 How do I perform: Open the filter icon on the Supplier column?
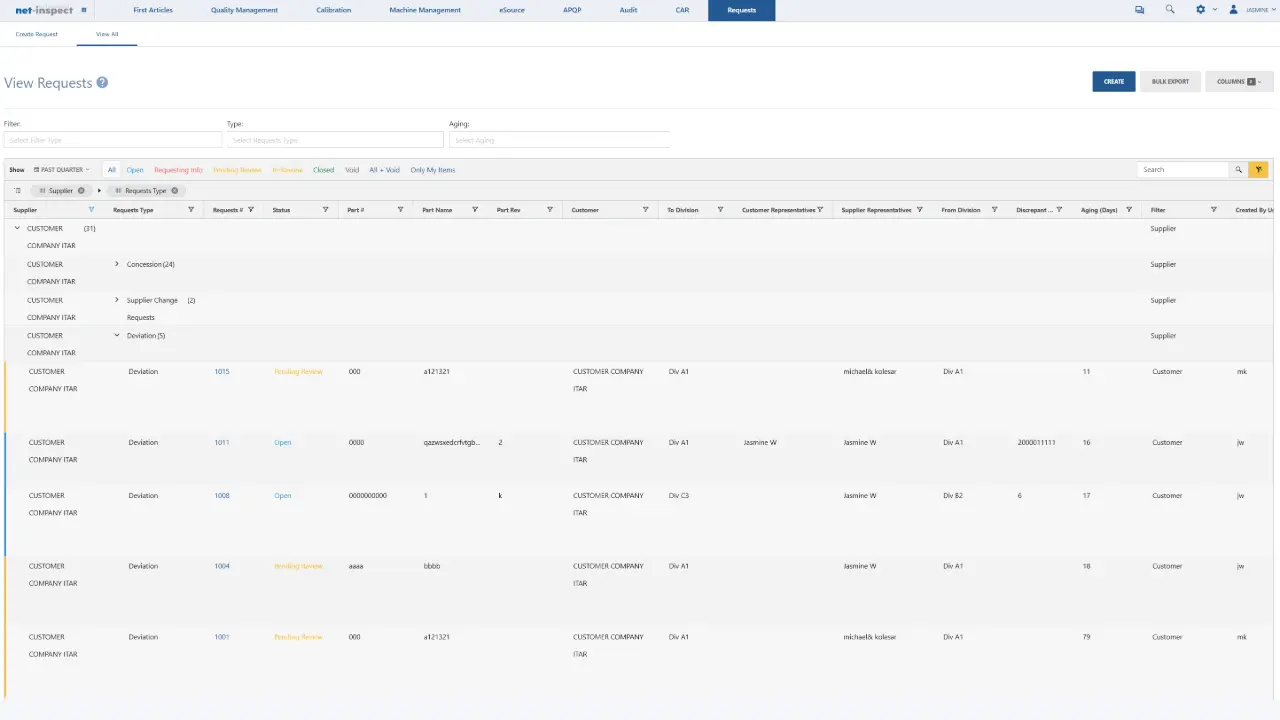click(x=90, y=209)
